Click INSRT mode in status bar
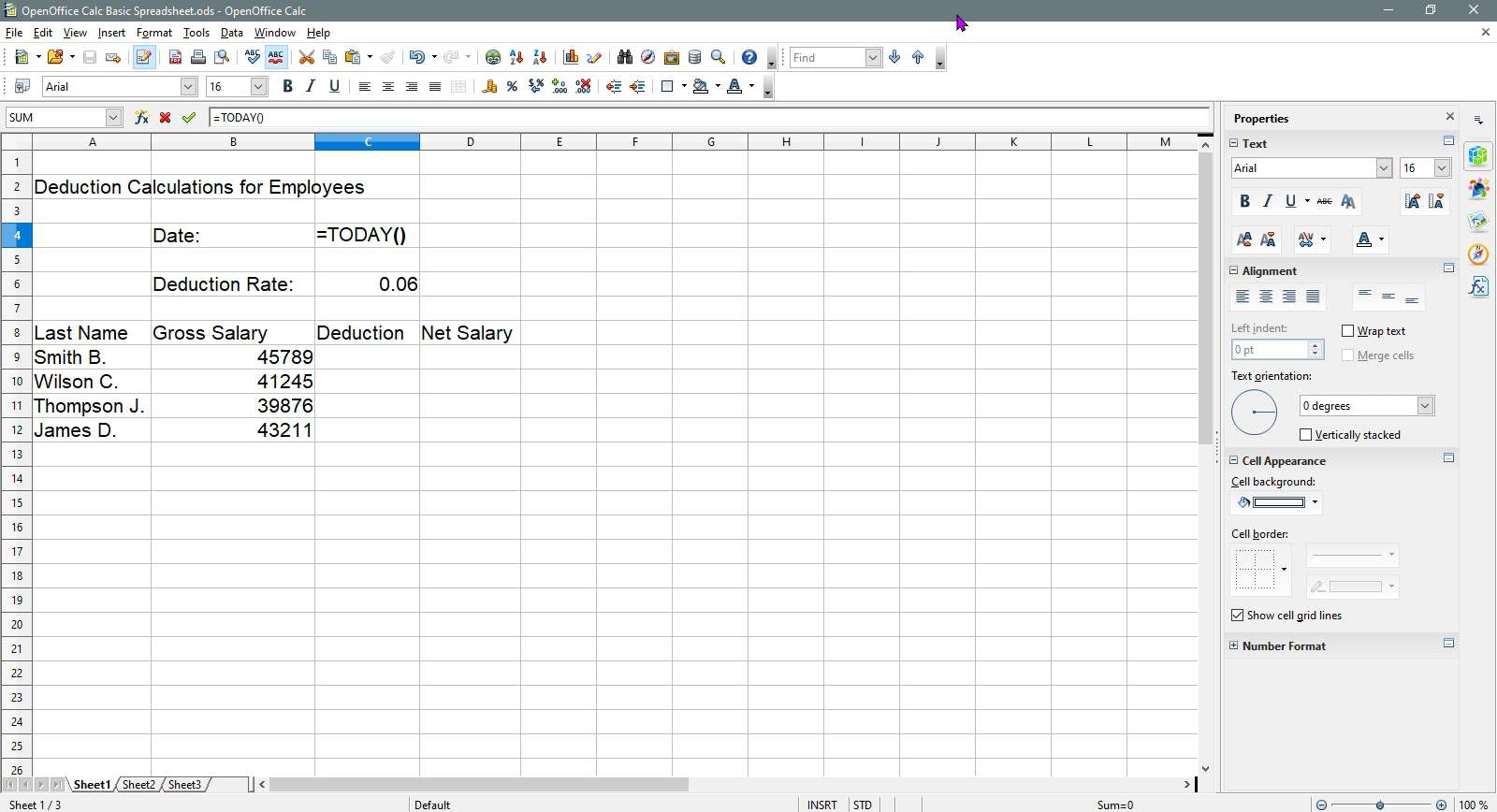The image size is (1497, 812). click(x=822, y=805)
